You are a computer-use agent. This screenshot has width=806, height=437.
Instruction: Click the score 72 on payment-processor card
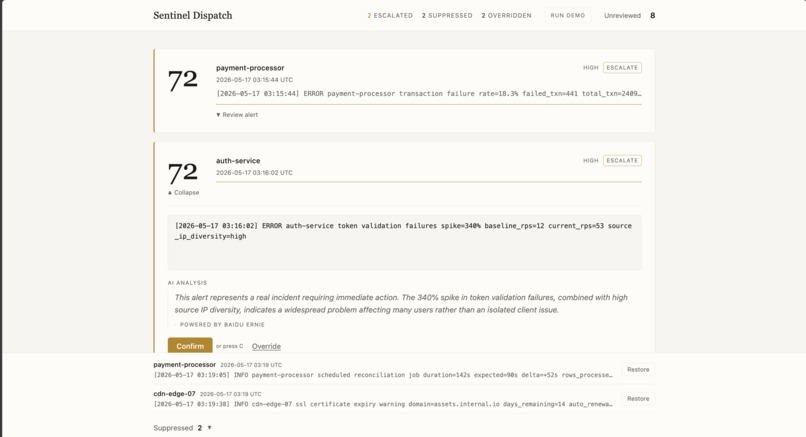182,80
